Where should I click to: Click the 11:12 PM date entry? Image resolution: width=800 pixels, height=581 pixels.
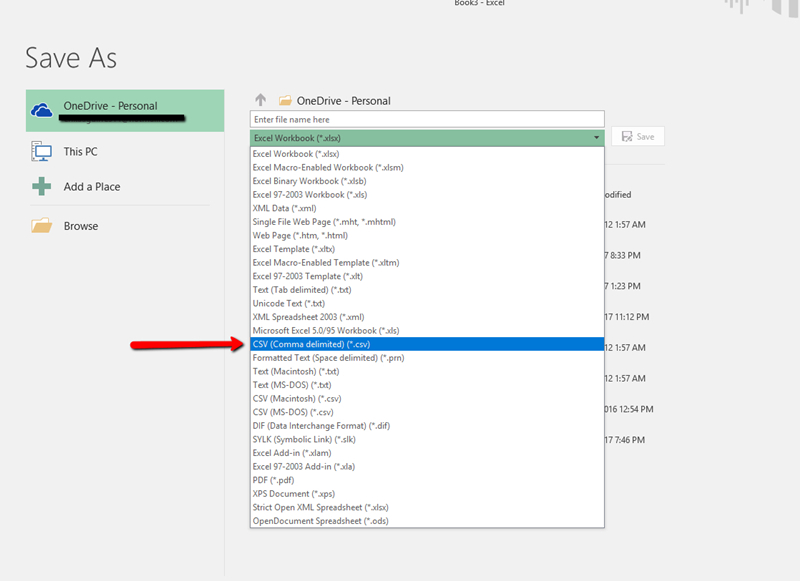pos(627,317)
